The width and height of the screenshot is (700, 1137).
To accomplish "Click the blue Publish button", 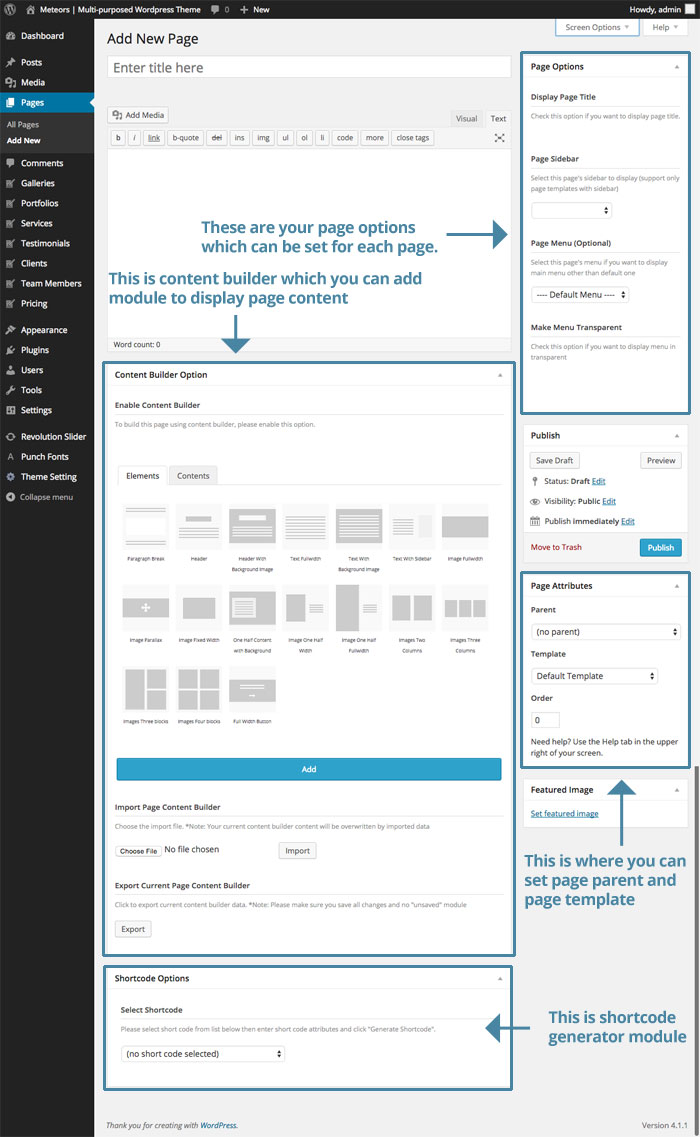I will [660, 547].
